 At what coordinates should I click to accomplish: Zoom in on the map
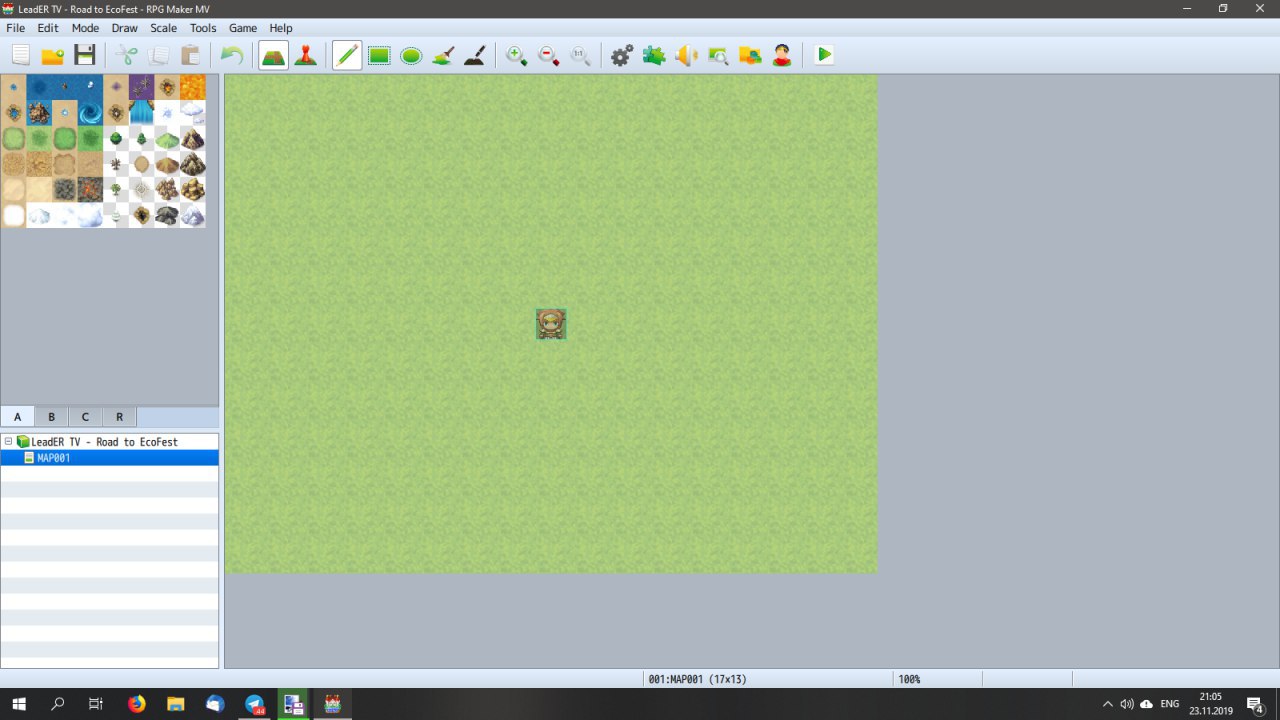click(x=517, y=55)
